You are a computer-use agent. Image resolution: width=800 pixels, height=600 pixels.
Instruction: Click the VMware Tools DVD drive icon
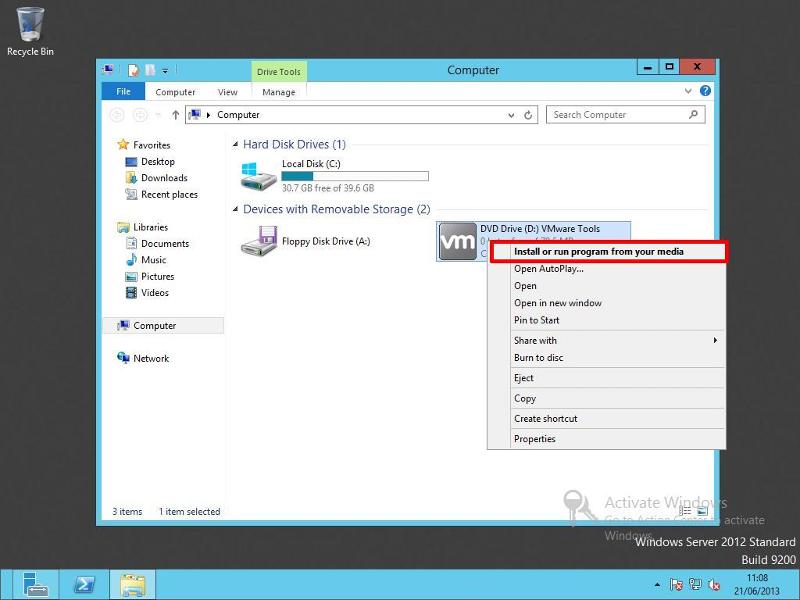[458, 241]
